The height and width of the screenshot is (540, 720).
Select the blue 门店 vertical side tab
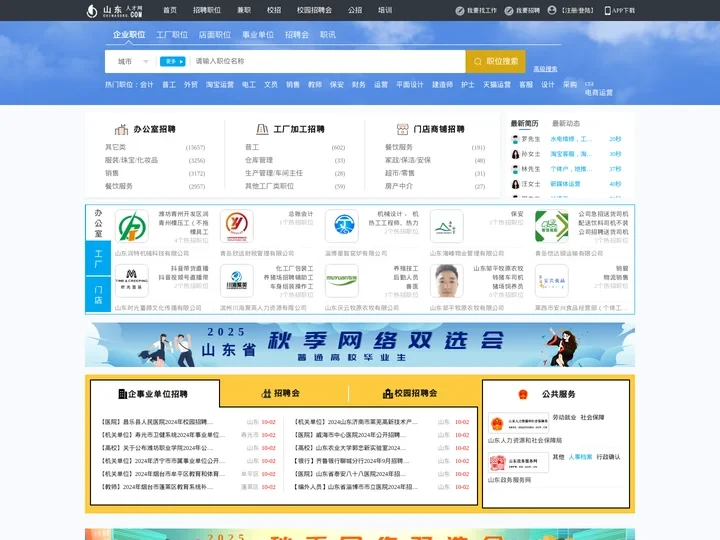98,294
